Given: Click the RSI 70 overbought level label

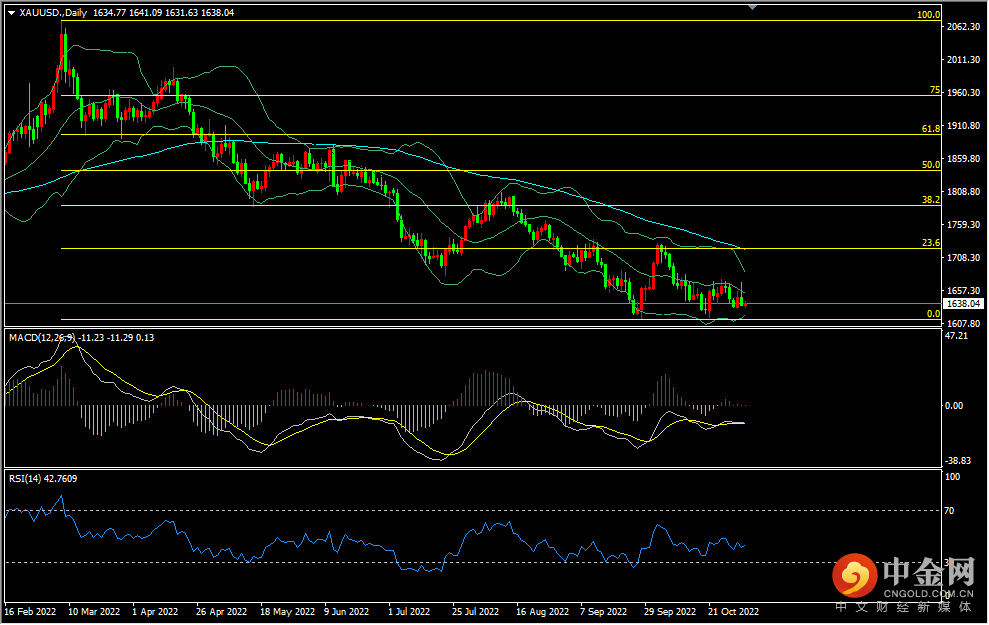Looking at the screenshot, I should coord(950,510).
